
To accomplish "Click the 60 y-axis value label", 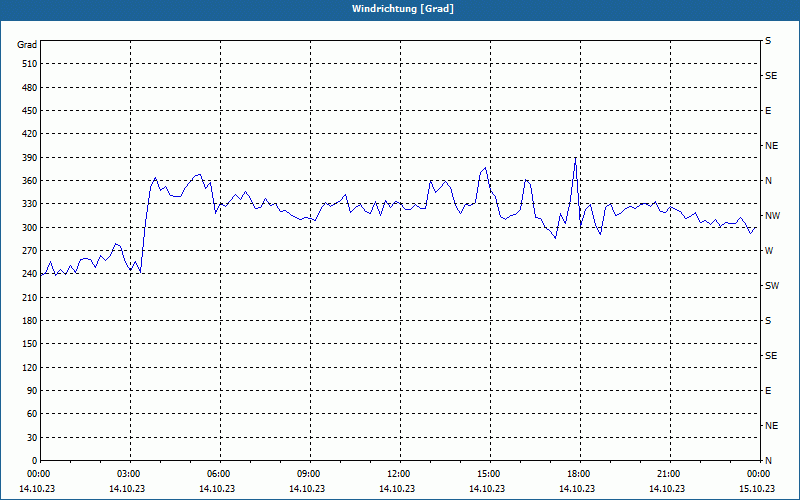I will pos(32,414).
